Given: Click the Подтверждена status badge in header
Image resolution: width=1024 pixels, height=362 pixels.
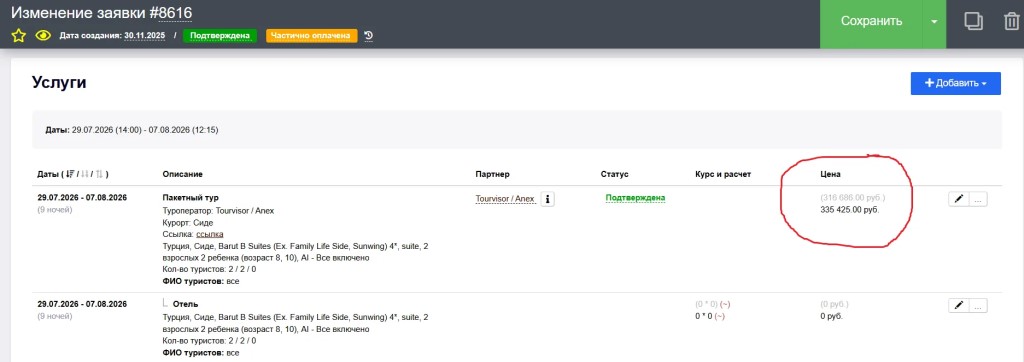Looking at the screenshot, I should pyautogui.click(x=220, y=36).
